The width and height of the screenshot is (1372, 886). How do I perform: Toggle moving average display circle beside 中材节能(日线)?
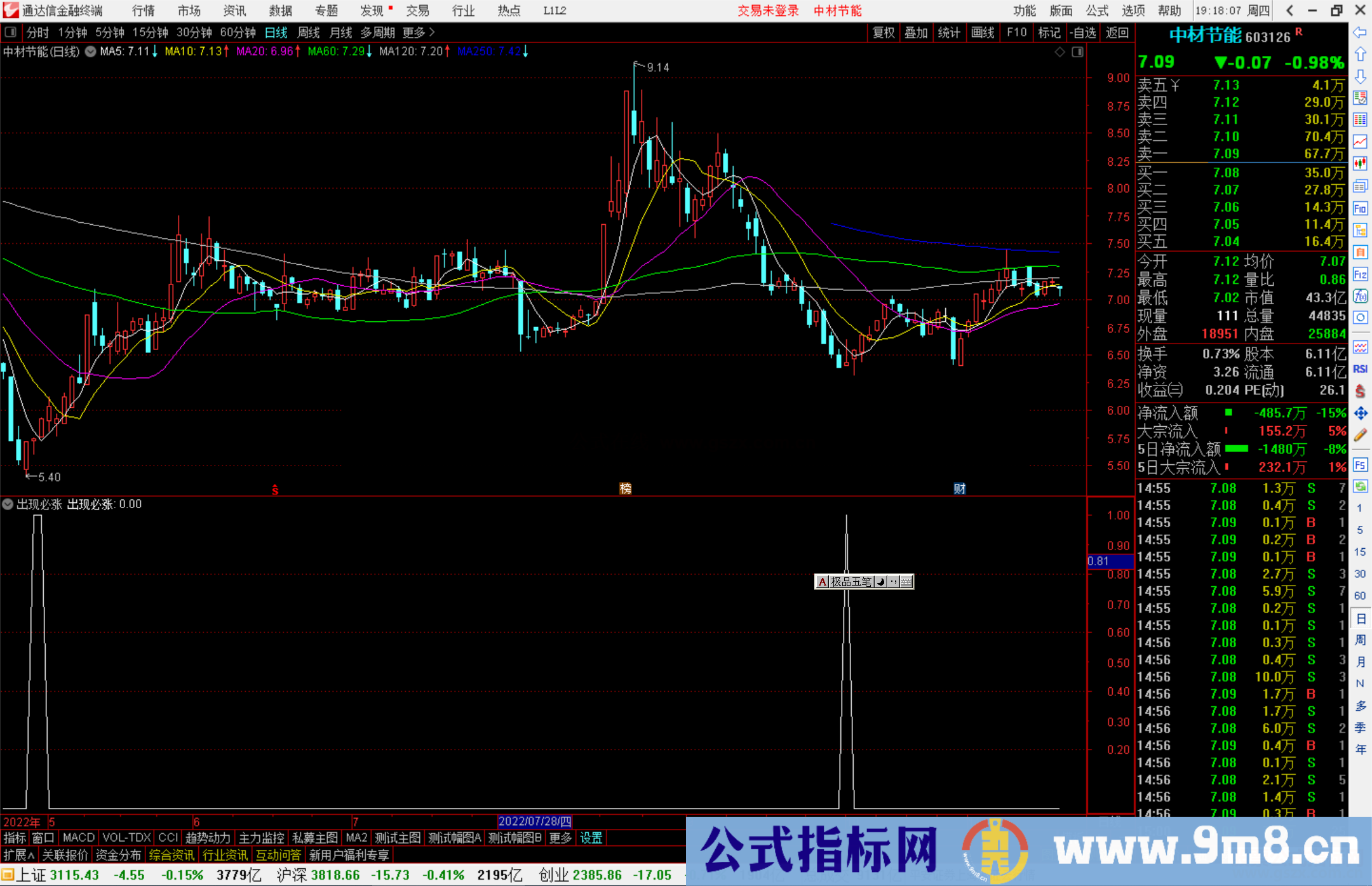pyautogui.click(x=90, y=51)
